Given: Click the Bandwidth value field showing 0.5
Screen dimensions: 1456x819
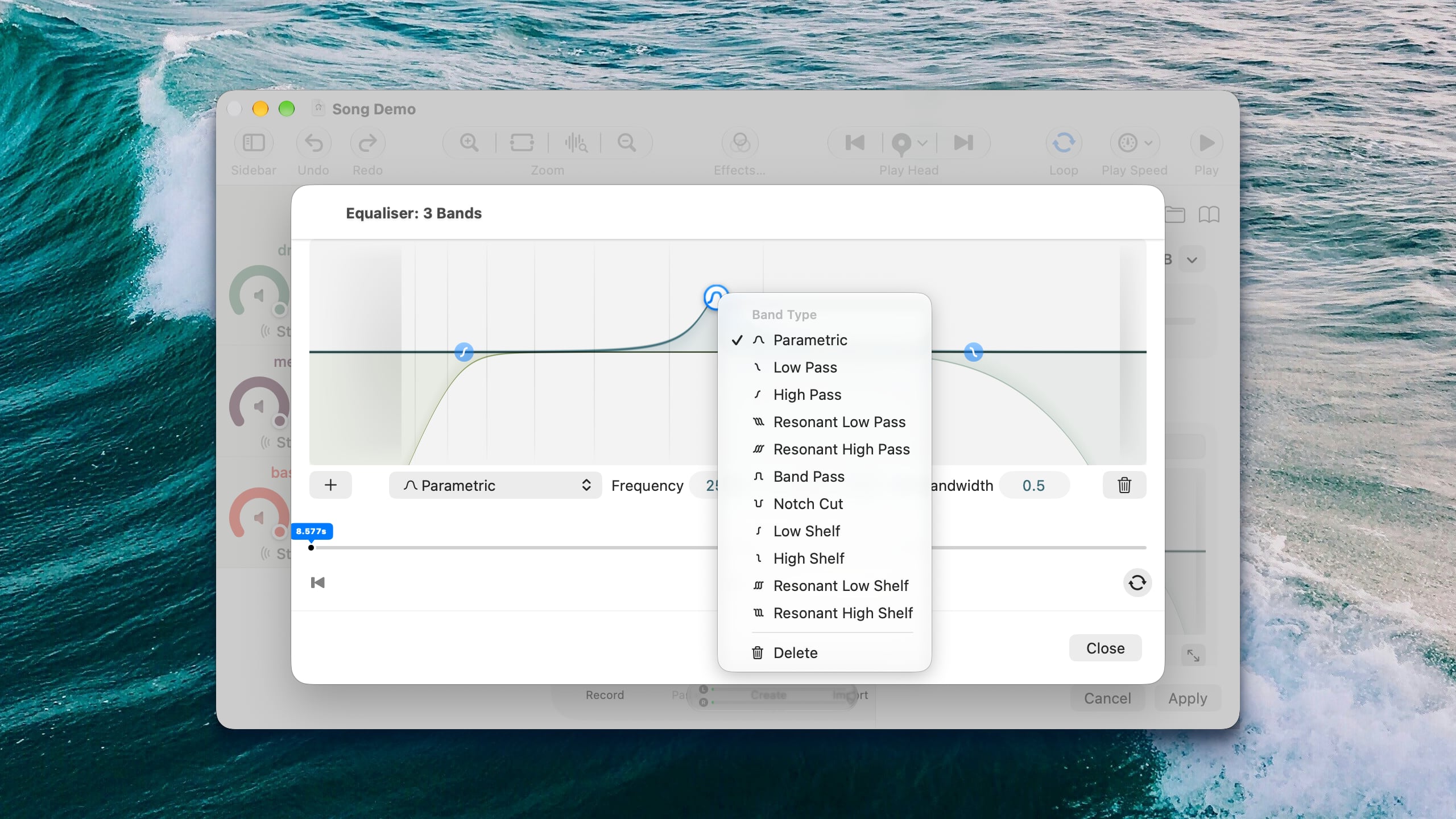Looking at the screenshot, I should click(1034, 485).
